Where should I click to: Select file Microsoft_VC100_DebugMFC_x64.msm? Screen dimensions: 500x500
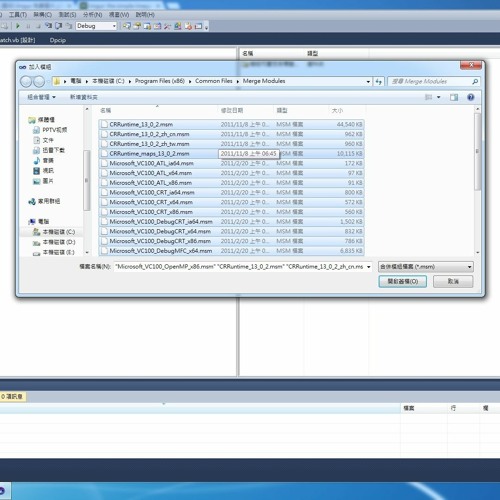[x=231, y=251]
